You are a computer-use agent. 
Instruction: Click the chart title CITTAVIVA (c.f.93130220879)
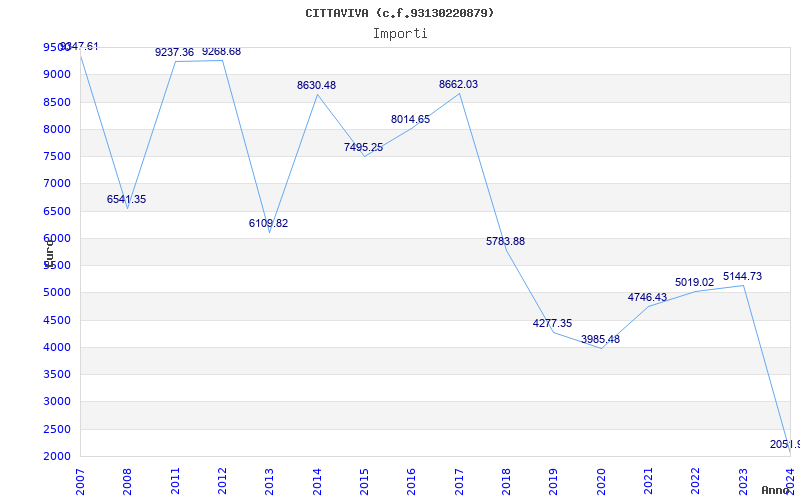click(399, 13)
